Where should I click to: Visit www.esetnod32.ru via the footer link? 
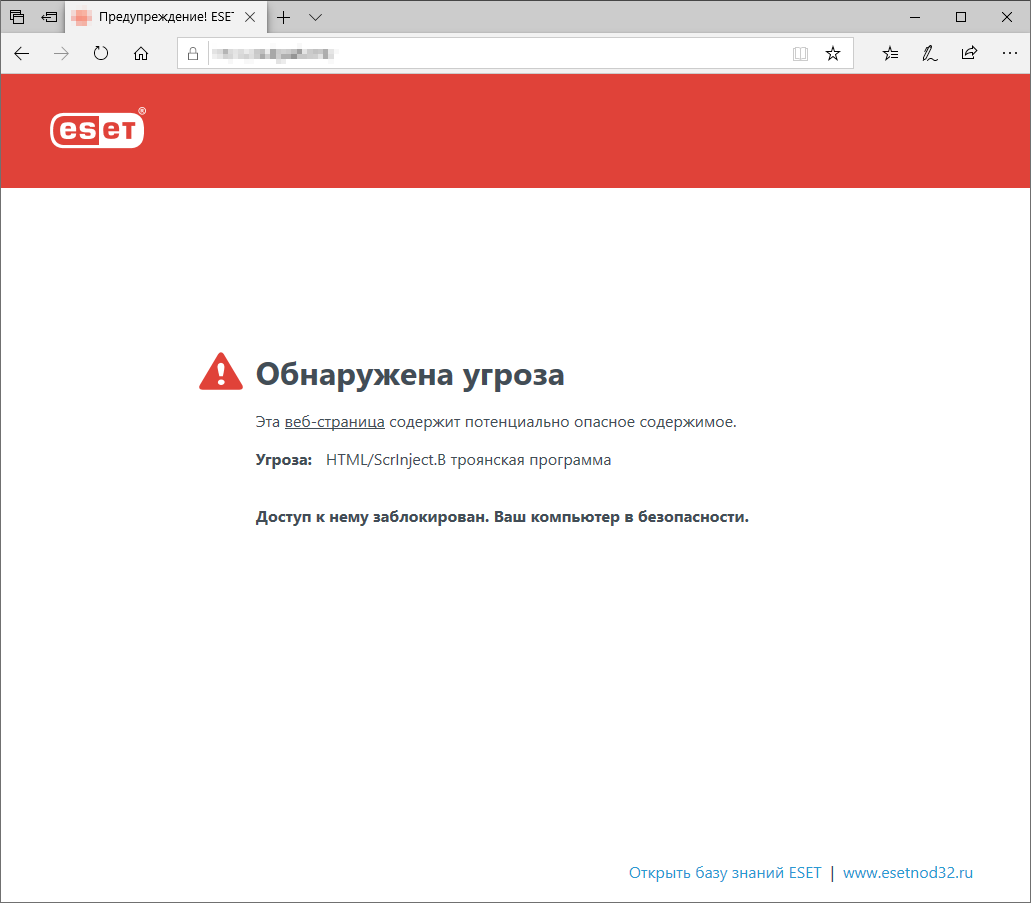coord(908,872)
